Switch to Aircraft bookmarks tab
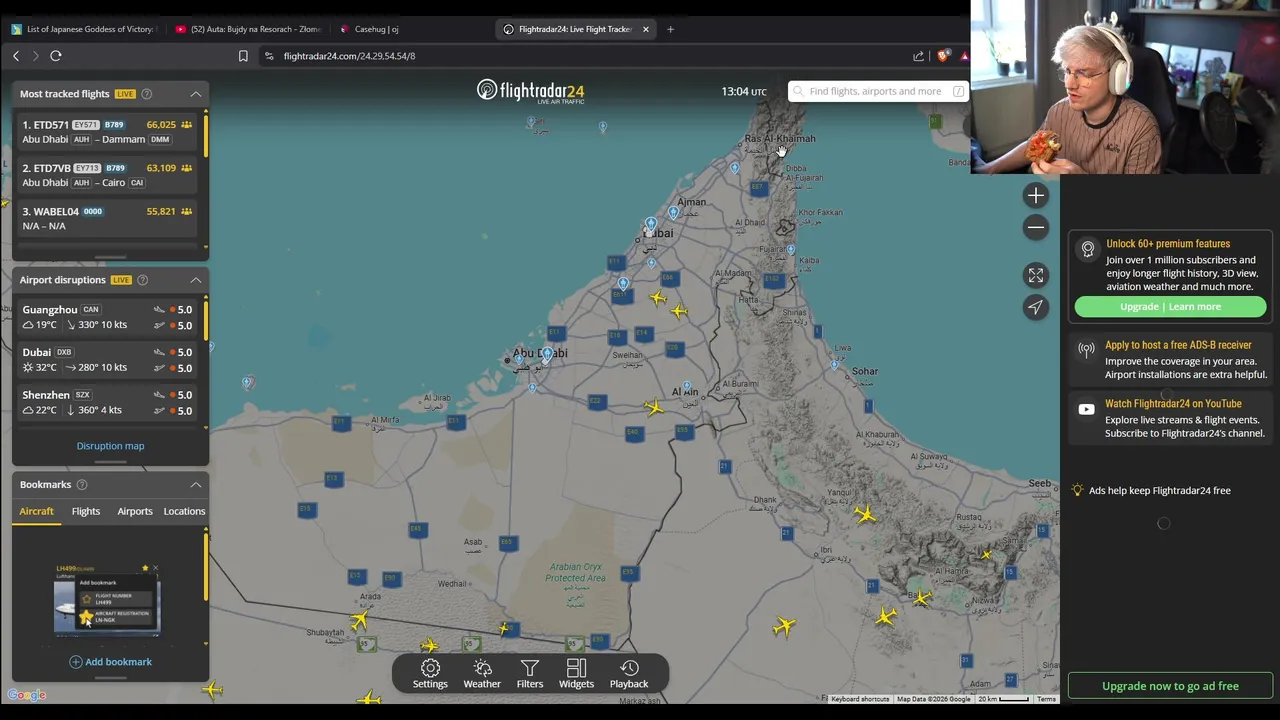 [x=36, y=511]
